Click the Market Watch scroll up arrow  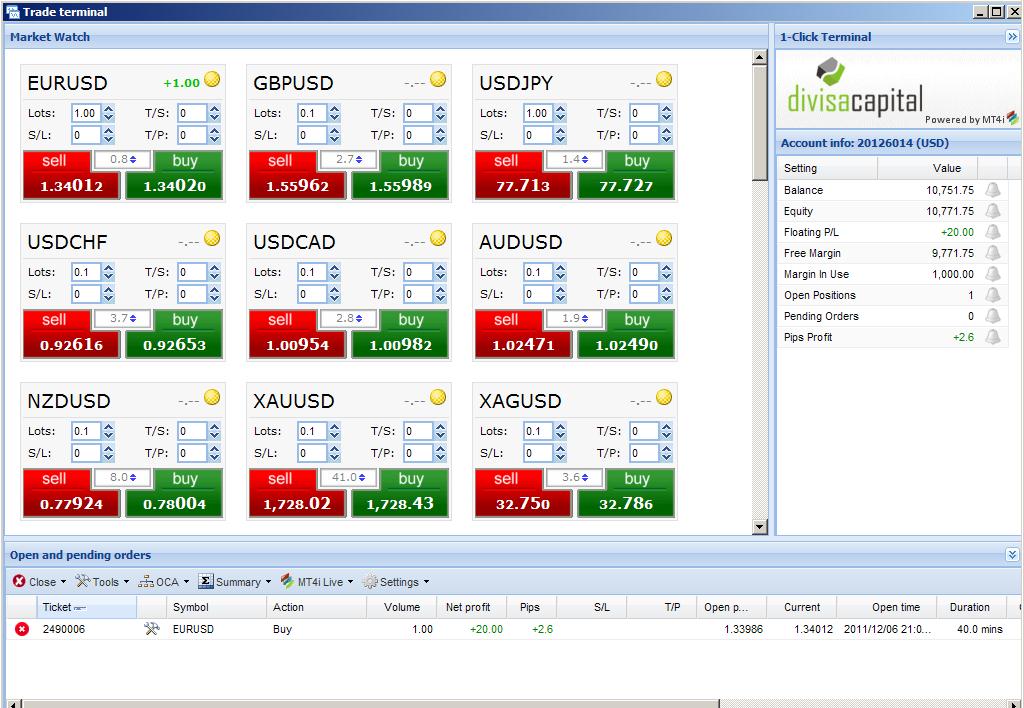click(760, 57)
